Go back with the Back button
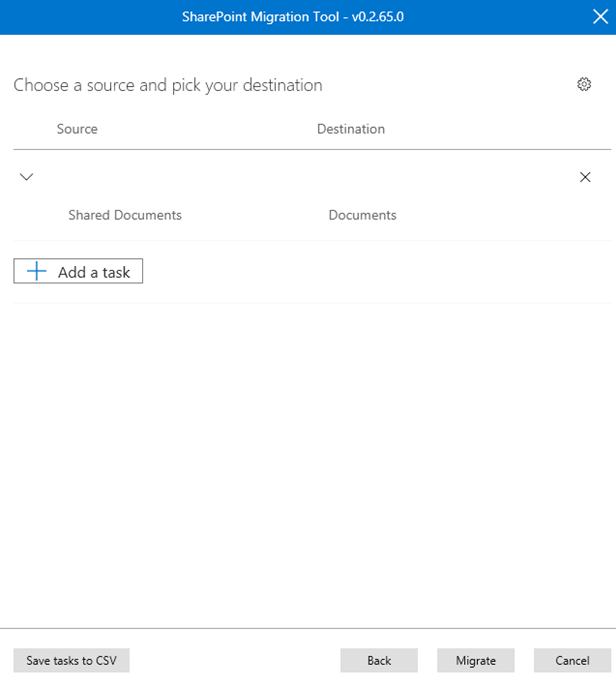This screenshot has height=681, width=616. [379, 660]
